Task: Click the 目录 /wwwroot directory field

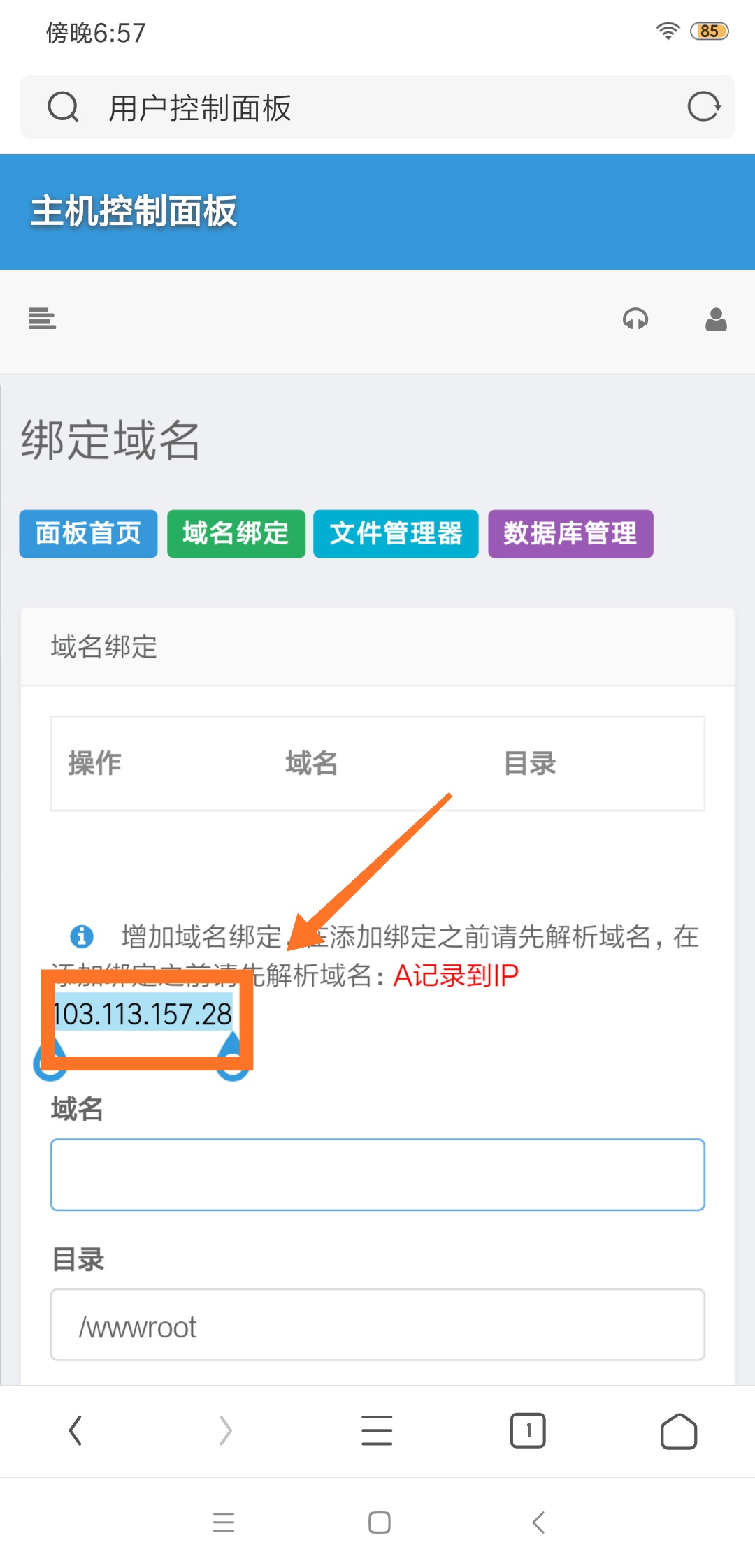Action: (377, 1325)
